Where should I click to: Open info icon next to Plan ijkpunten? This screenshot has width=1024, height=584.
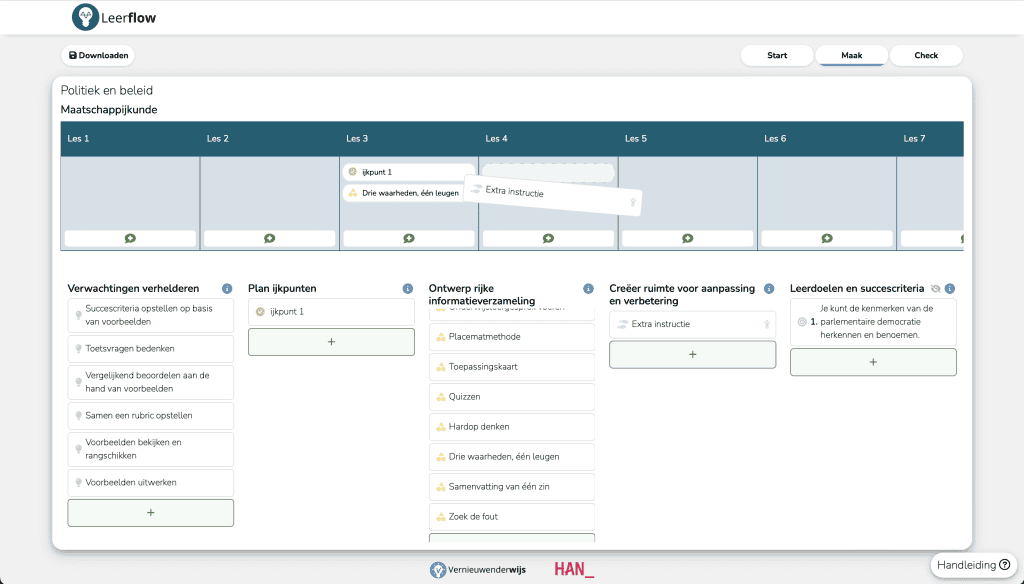[x=407, y=289]
